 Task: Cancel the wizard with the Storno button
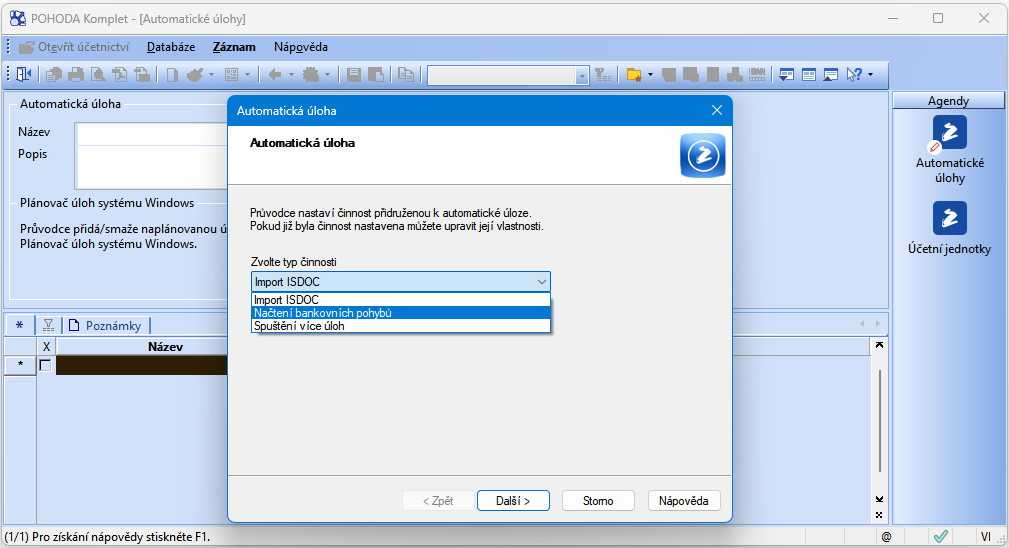click(x=598, y=501)
